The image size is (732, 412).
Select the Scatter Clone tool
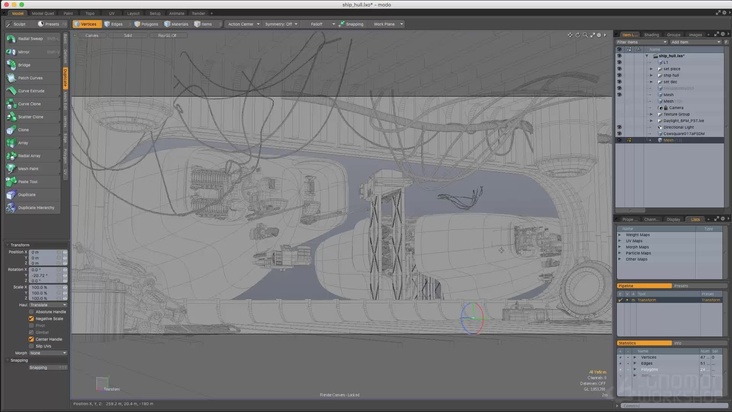pos(30,116)
